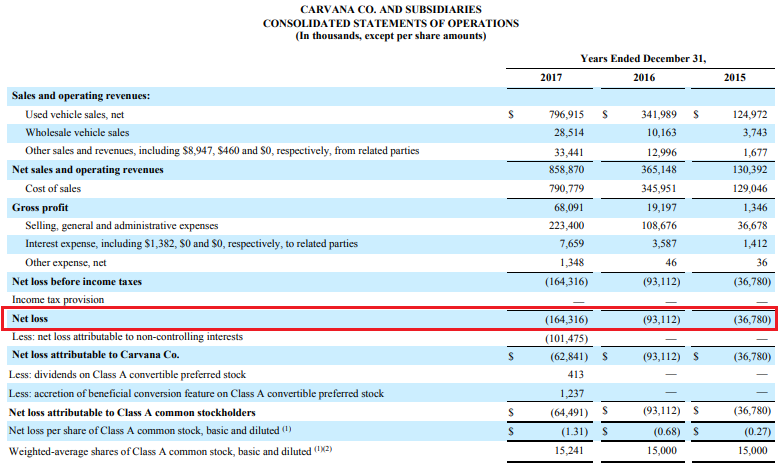The height and width of the screenshot is (467, 779).
Task: Select the 1,346 gross profit value
Action: pos(755,208)
